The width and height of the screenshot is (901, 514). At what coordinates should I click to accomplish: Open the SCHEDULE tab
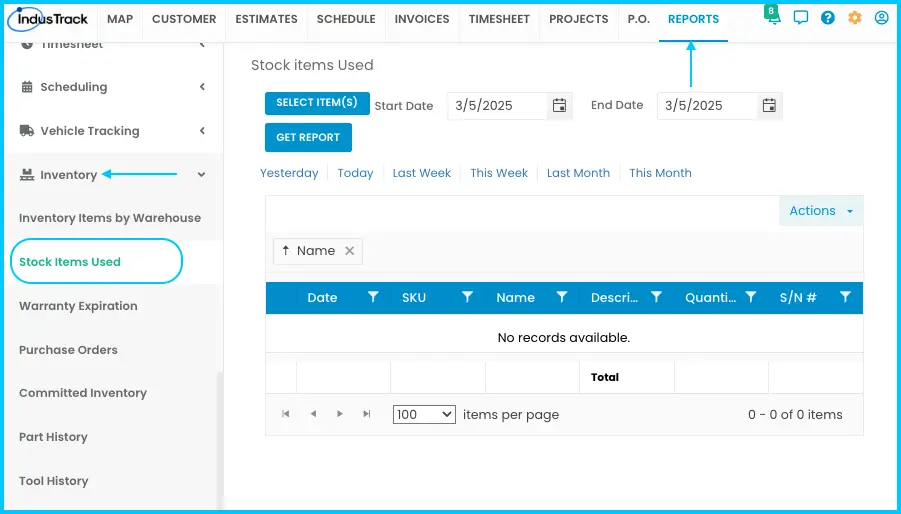pos(346,19)
